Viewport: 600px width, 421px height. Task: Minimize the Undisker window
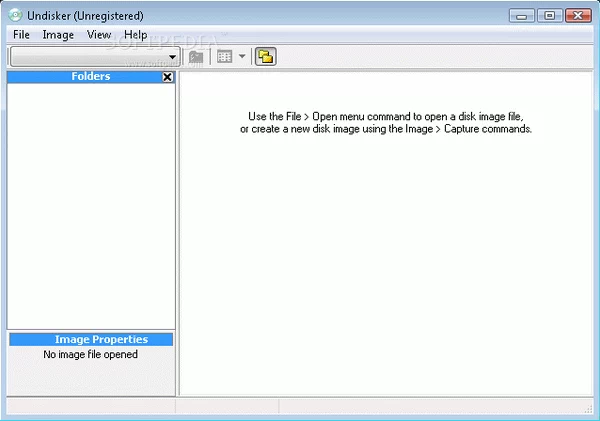(522, 15)
